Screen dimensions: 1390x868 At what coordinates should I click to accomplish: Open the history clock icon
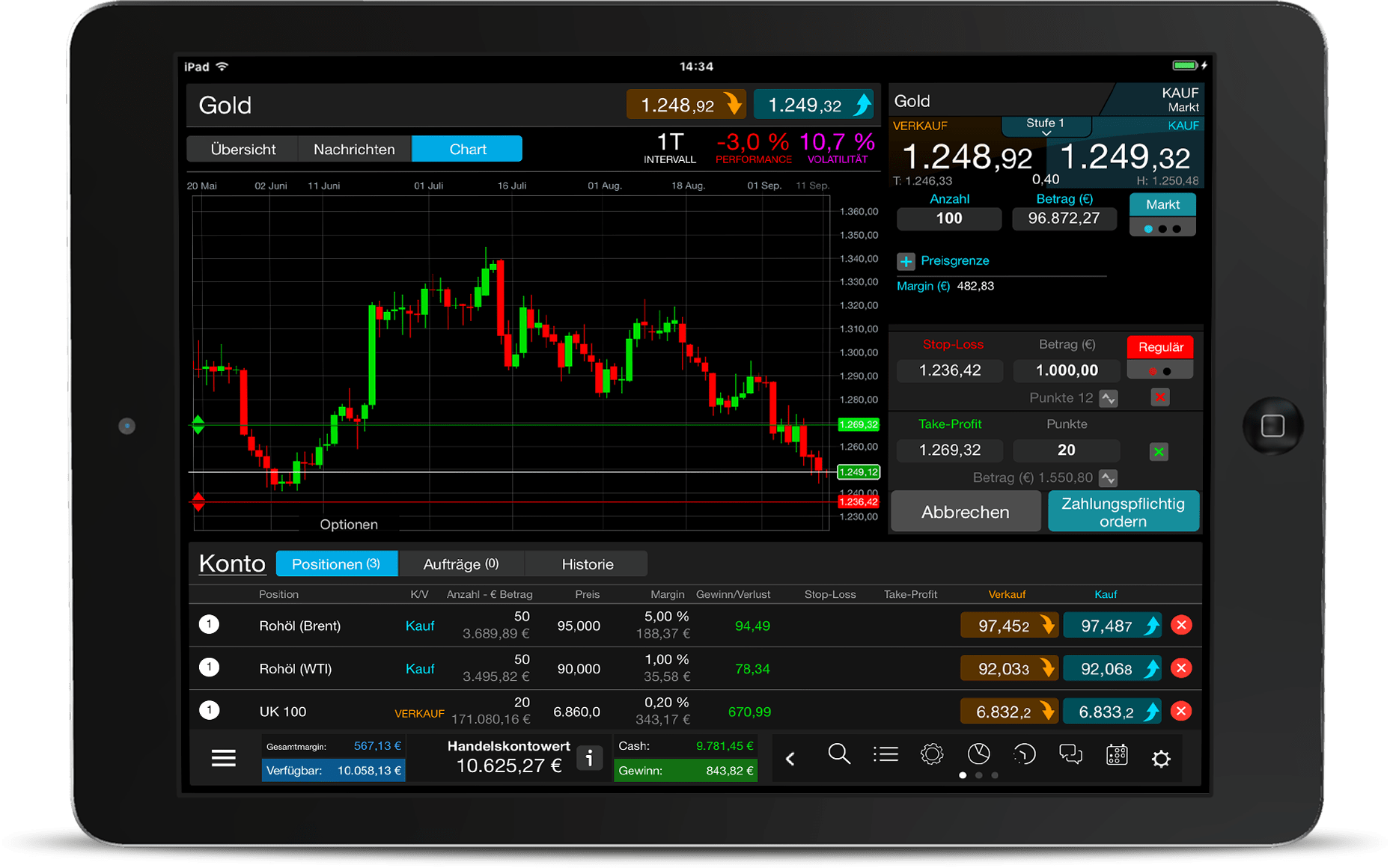1024,754
